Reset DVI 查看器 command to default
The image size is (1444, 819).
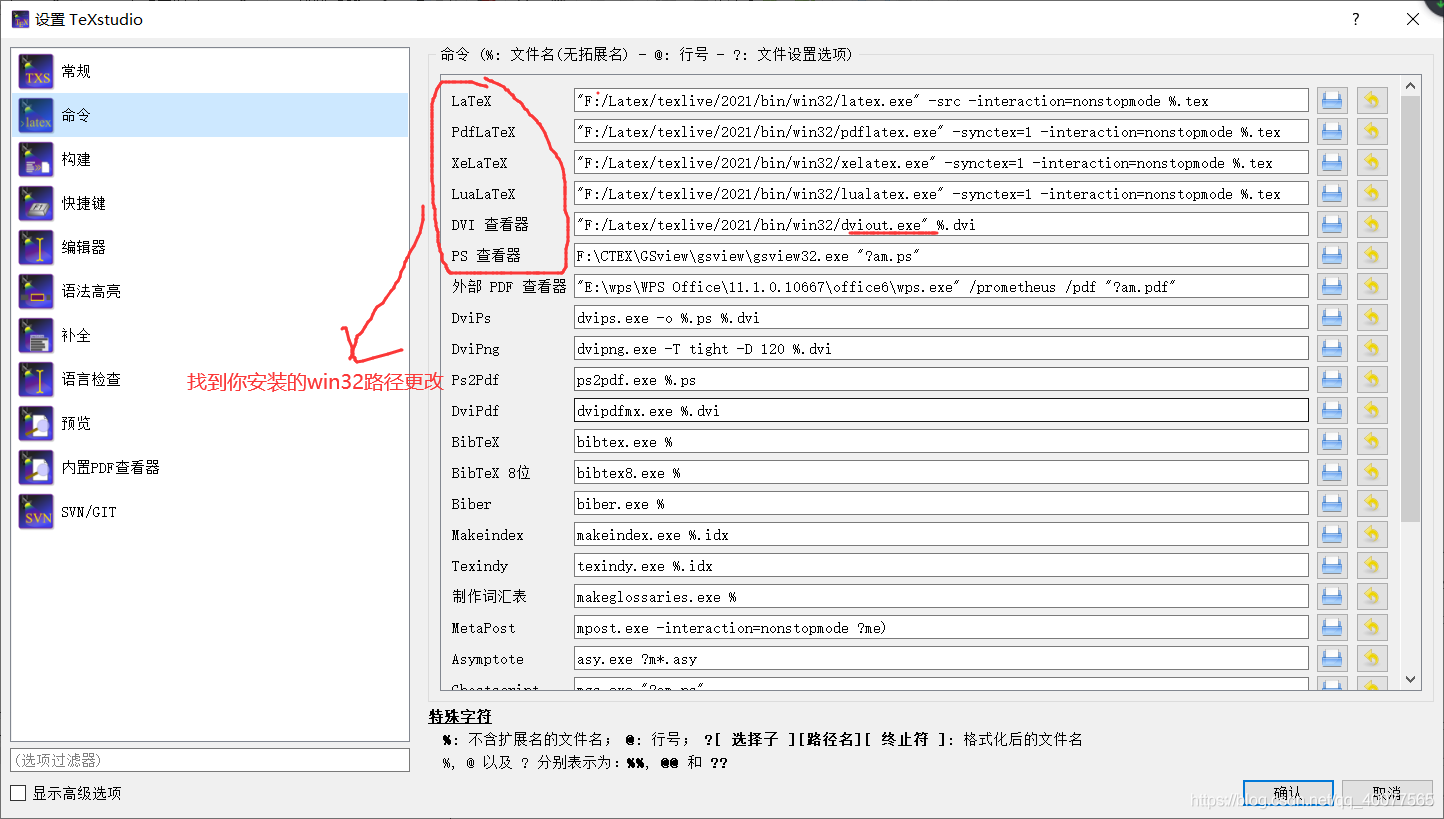[1372, 224]
